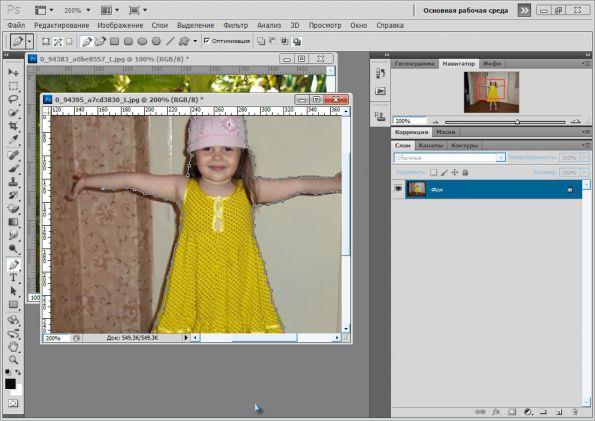
Task: Select the Lasso tool
Action: tap(13, 99)
